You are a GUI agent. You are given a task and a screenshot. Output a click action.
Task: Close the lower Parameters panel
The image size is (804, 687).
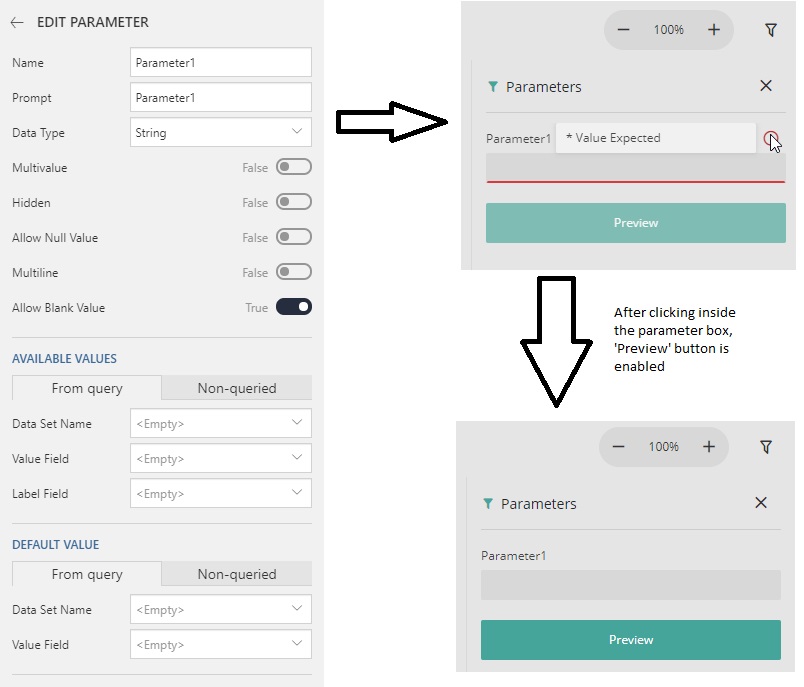[761, 502]
